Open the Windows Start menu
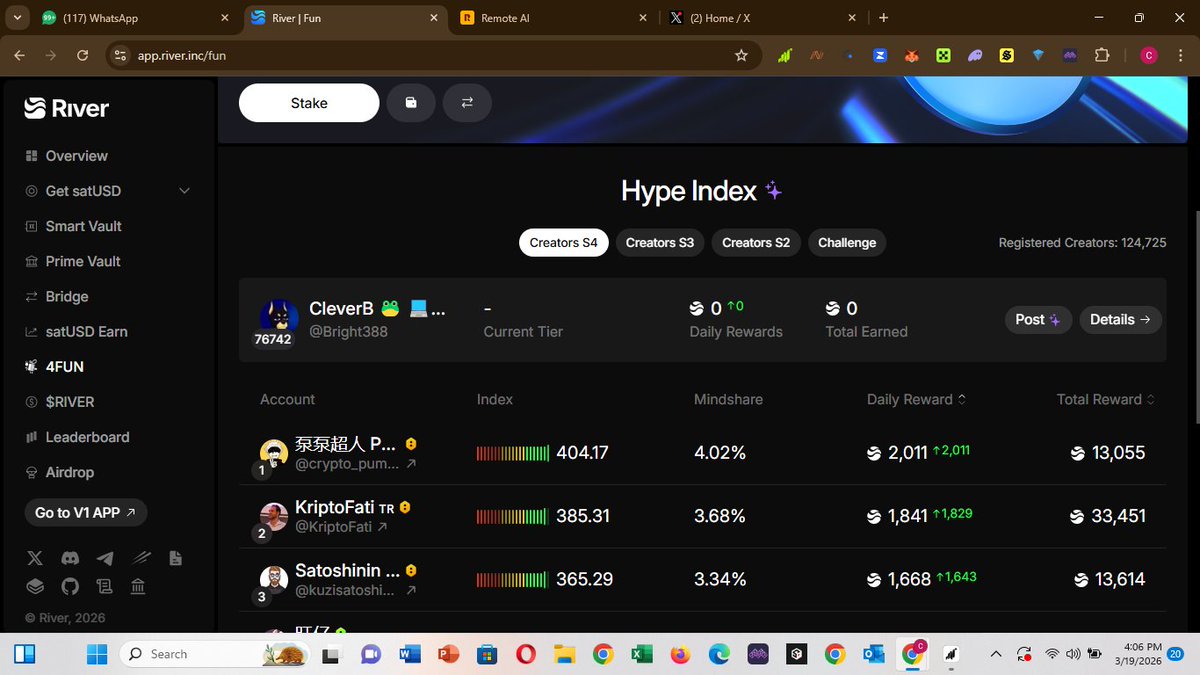The height and width of the screenshot is (675, 1200). (97, 654)
